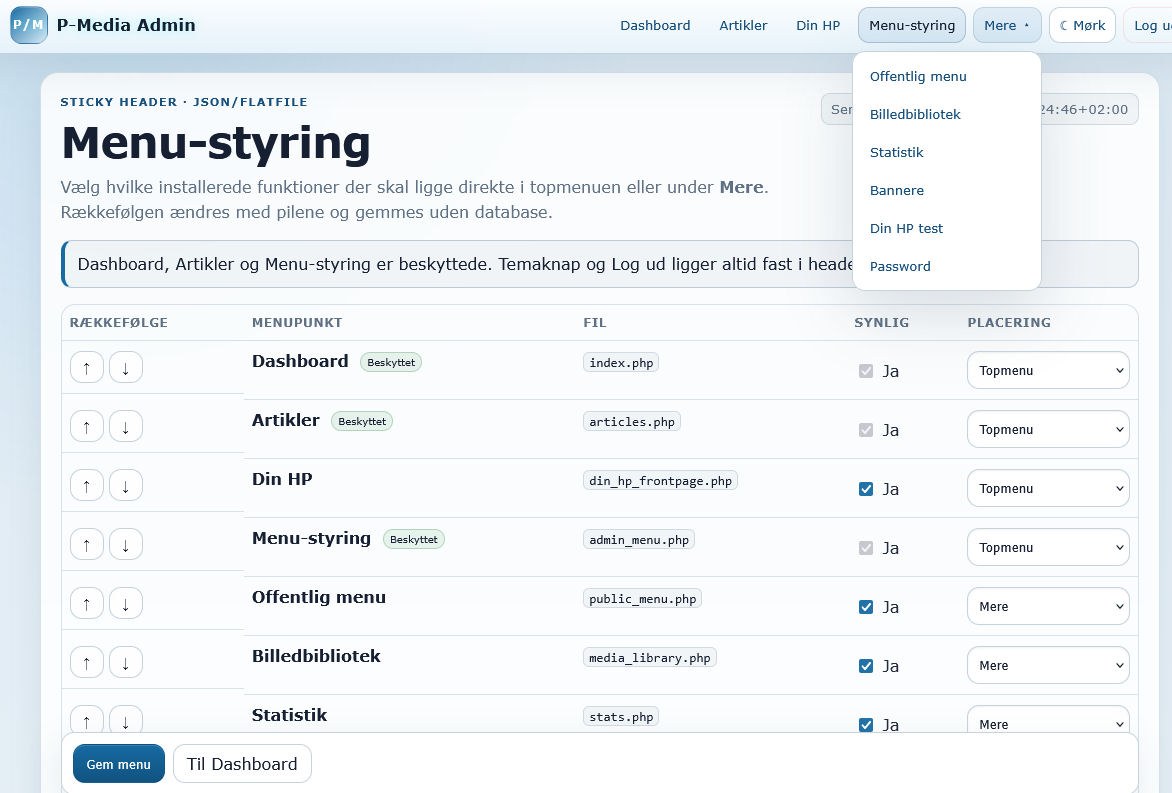The image size is (1172, 793).
Task: Go to Artikler in top navigation
Action: (x=743, y=25)
